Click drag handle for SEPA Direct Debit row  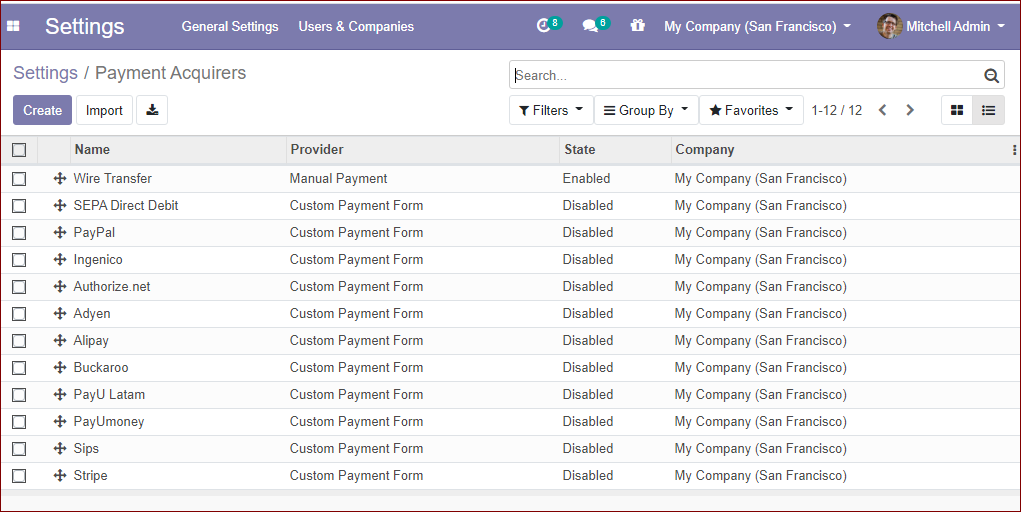(60, 205)
